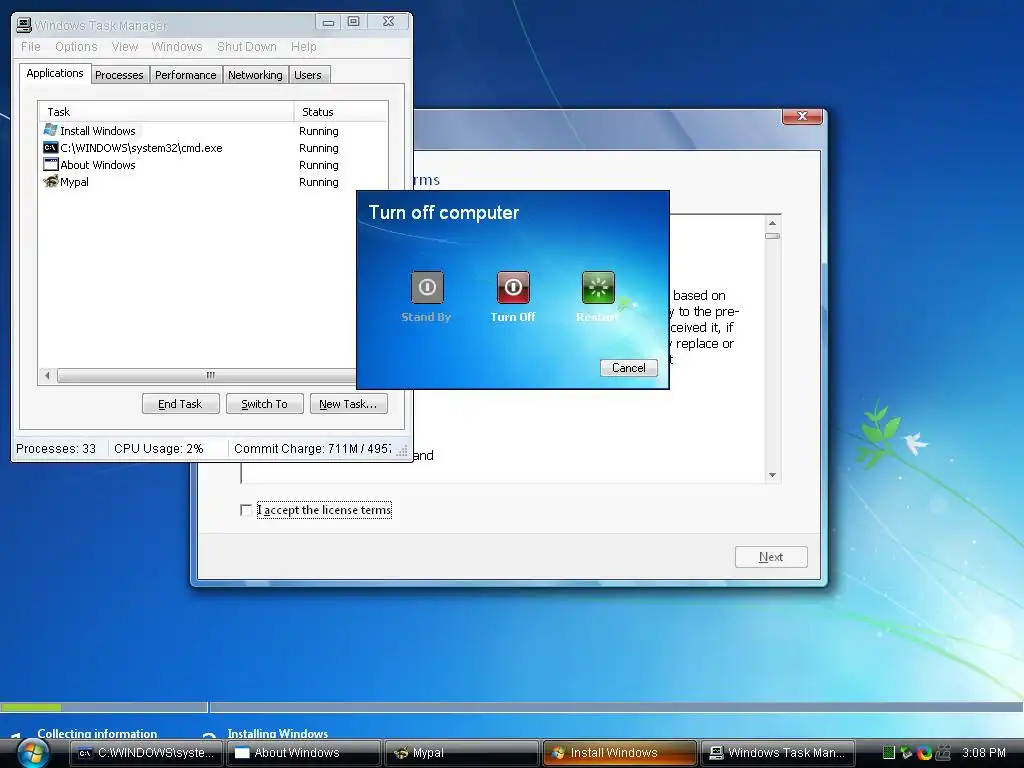The image size is (1024, 768).
Task: Cancel the Turn off computer dialog
Action: tap(628, 368)
